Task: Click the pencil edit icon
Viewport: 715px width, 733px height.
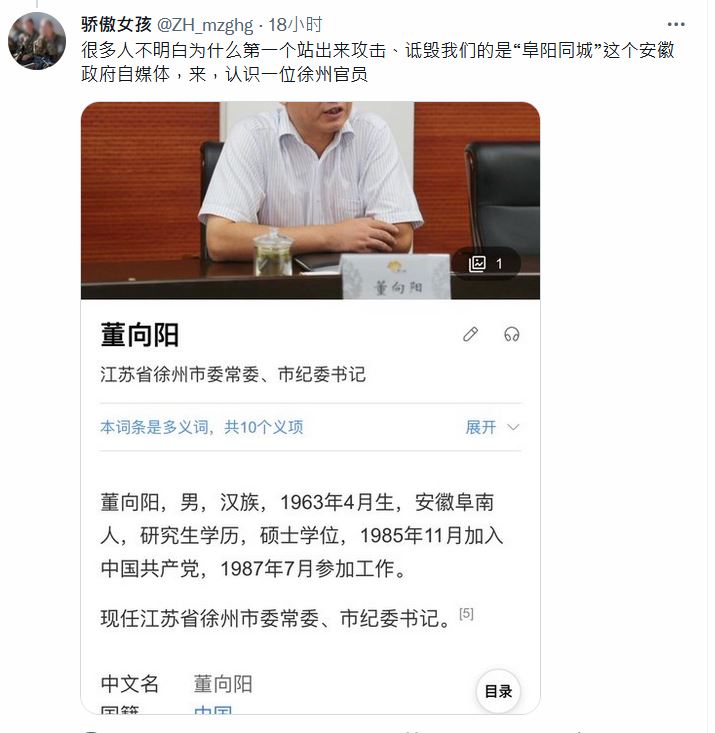Action: [x=470, y=334]
